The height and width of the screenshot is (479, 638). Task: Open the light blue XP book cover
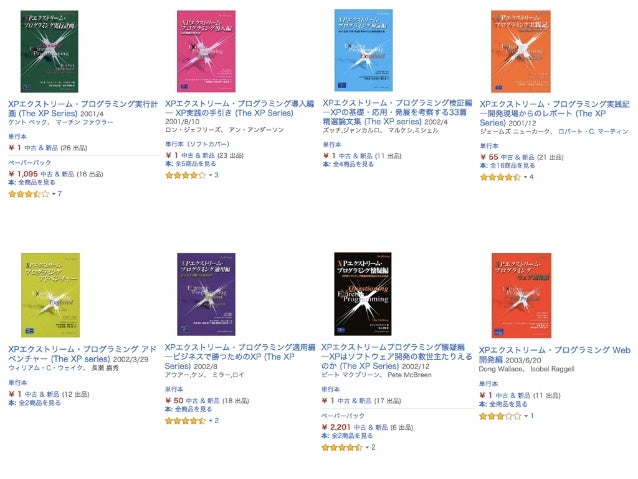pyautogui.click(x=363, y=50)
